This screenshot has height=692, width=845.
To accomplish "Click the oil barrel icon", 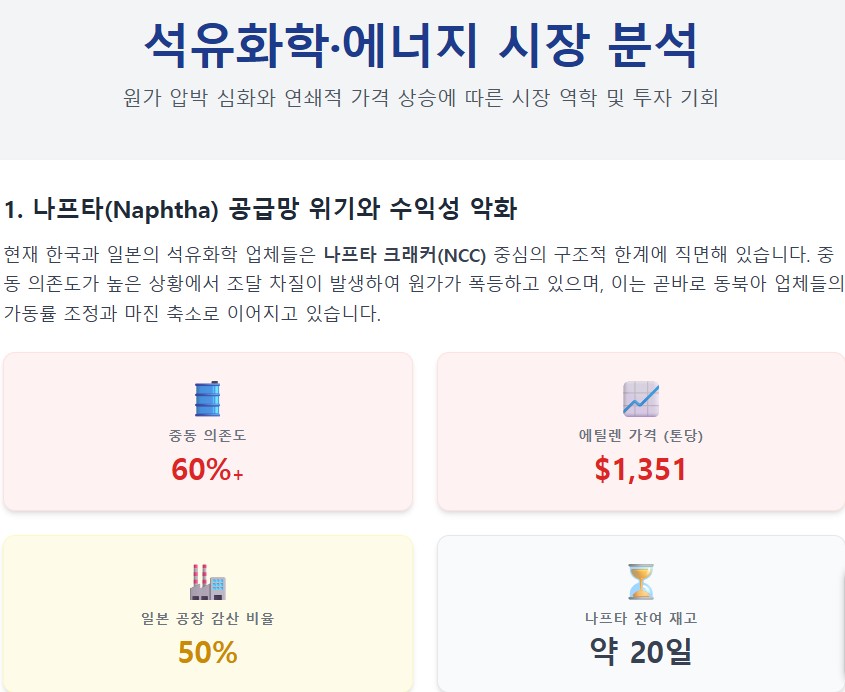I will (x=207, y=399).
